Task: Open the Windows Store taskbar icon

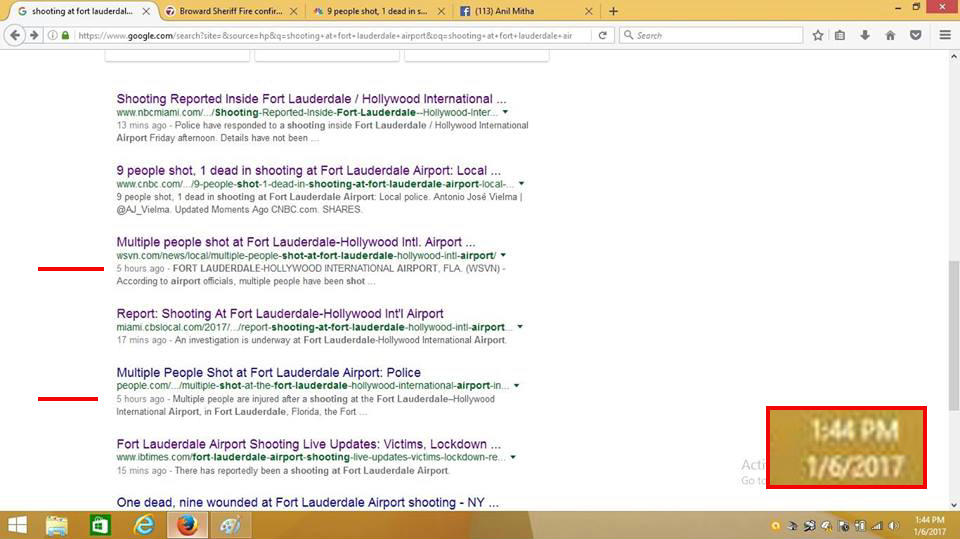Action: point(100,526)
